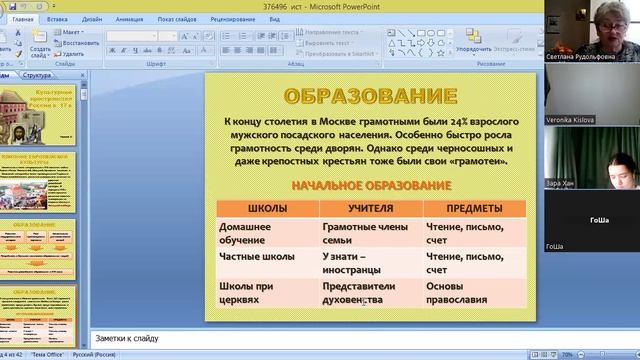Cut selection with the scissors icon
The height and width of the screenshot is (360, 640).
click(x=18, y=33)
